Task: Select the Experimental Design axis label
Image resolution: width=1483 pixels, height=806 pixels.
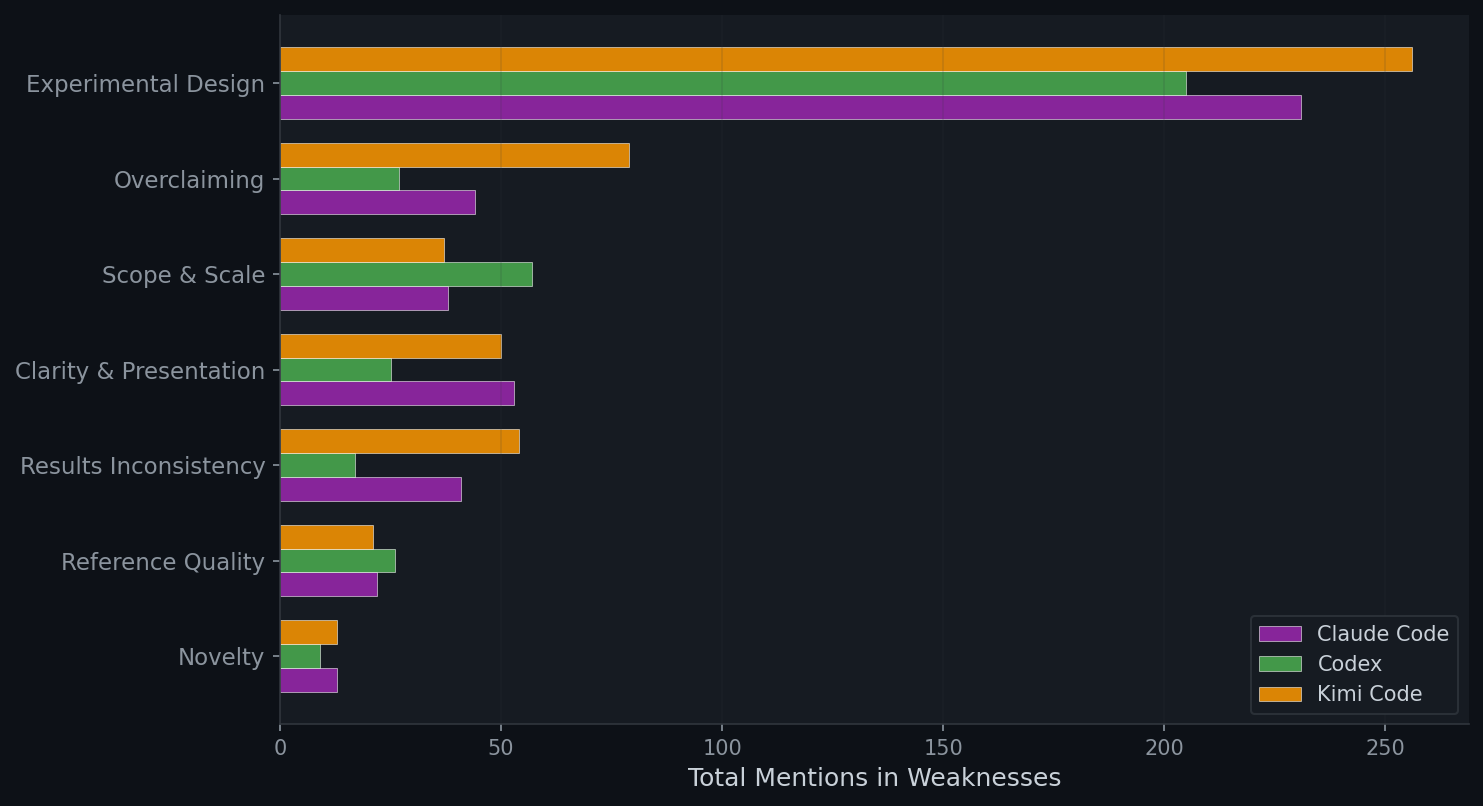Action: click(145, 84)
